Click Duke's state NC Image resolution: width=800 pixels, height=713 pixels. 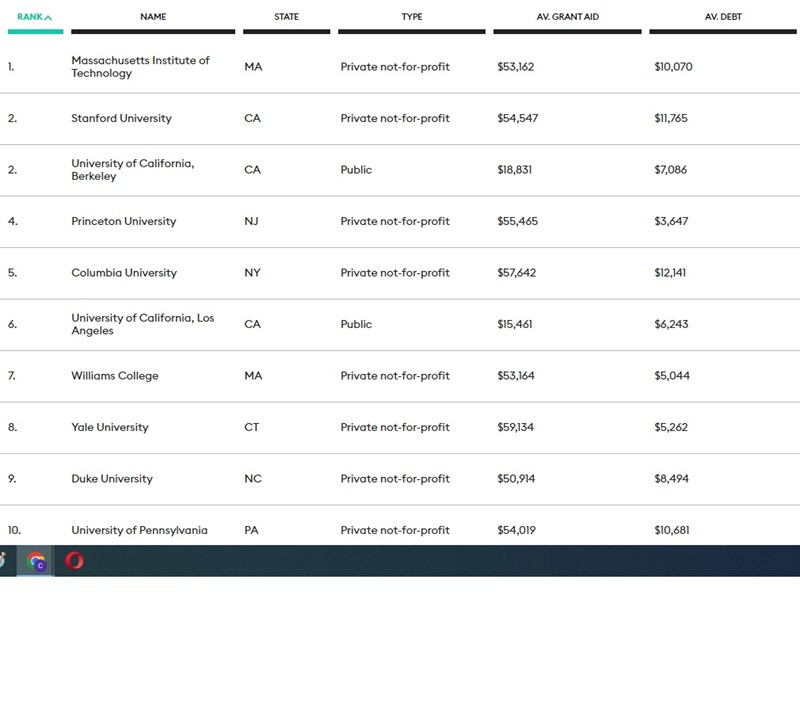(253, 479)
